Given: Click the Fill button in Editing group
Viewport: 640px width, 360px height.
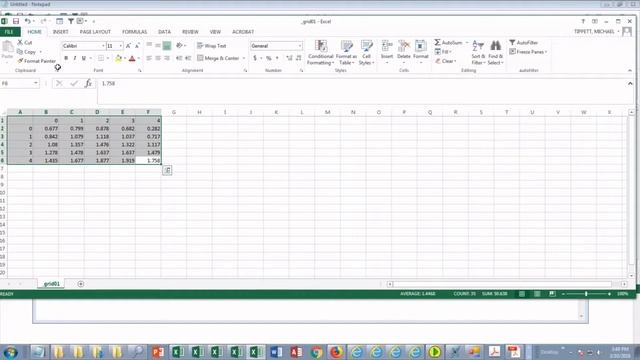Looking at the screenshot, I should (442, 52).
